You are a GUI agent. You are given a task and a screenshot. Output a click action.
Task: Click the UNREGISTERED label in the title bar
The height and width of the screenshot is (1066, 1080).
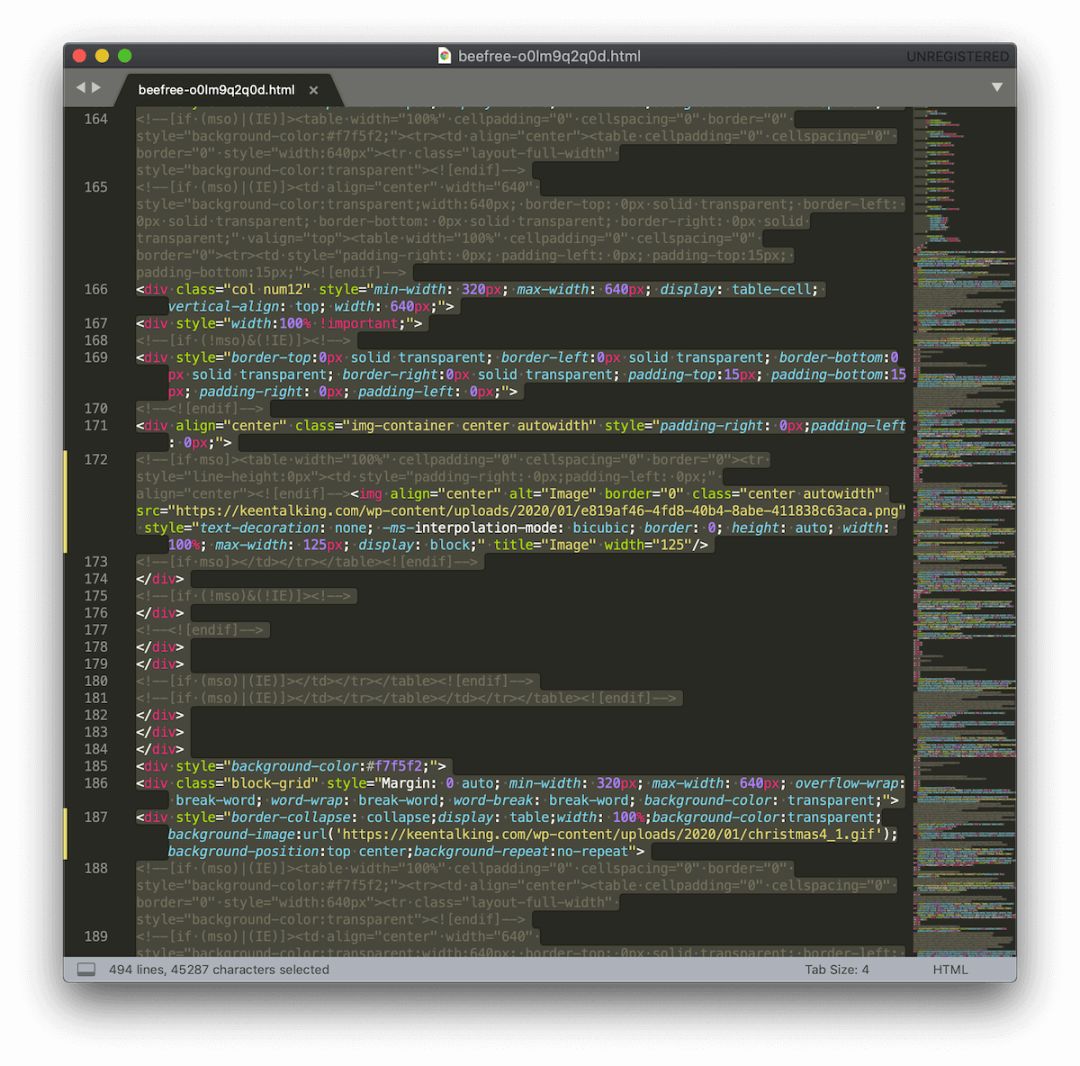pos(957,56)
